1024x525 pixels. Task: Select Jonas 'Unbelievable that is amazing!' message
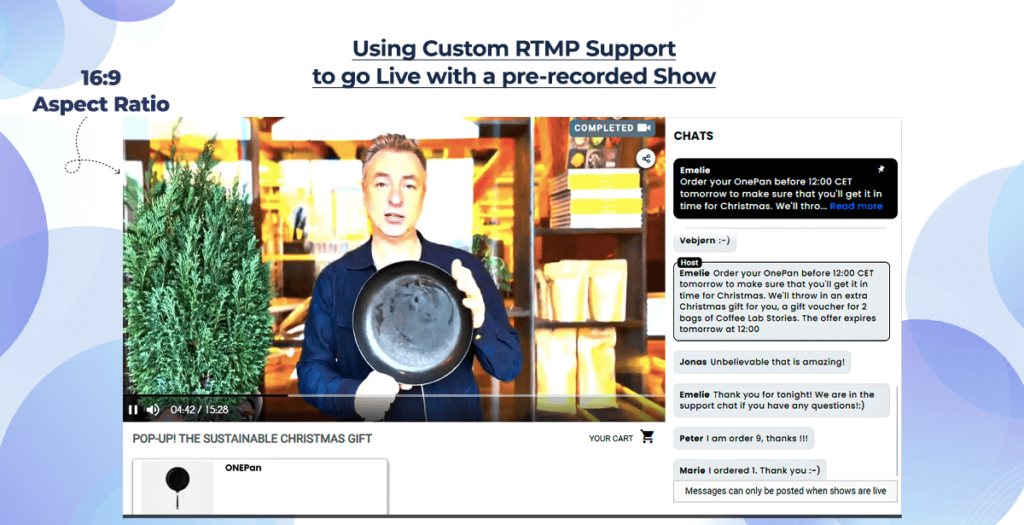(761, 362)
